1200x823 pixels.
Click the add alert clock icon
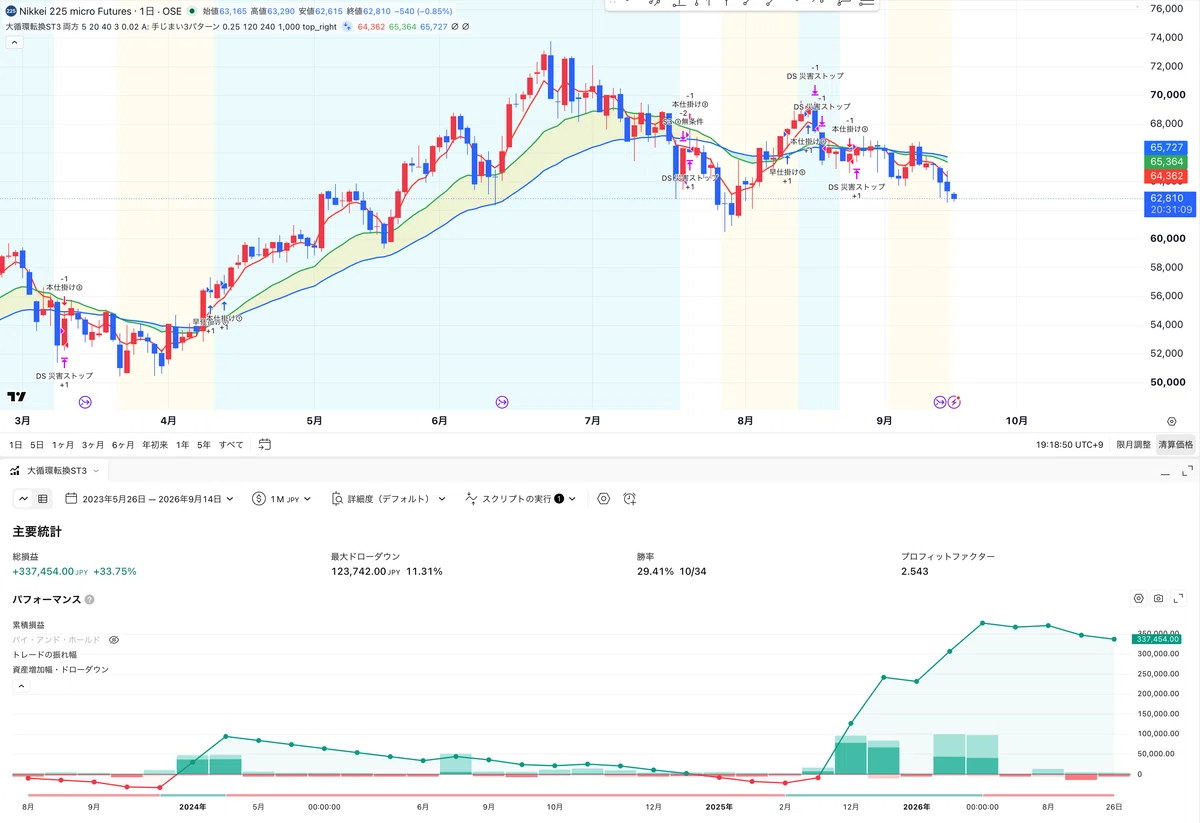(629, 498)
